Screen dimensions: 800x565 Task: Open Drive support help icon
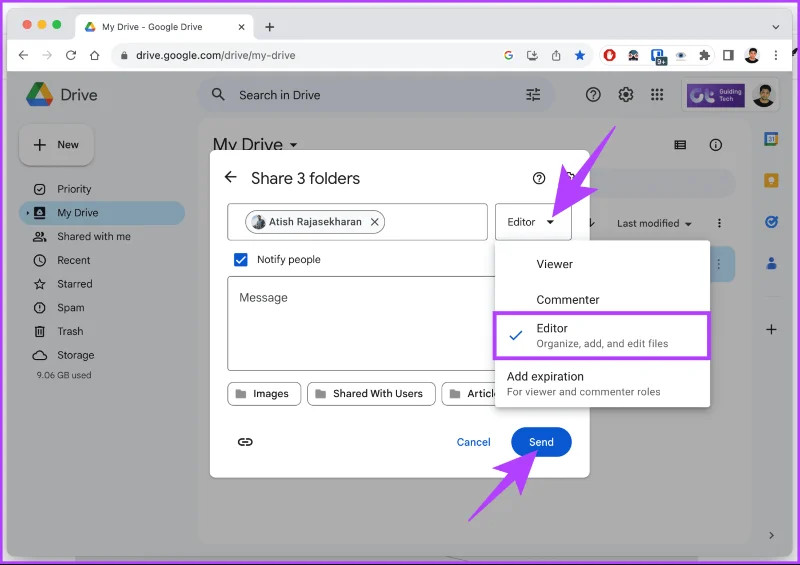pyautogui.click(x=593, y=94)
